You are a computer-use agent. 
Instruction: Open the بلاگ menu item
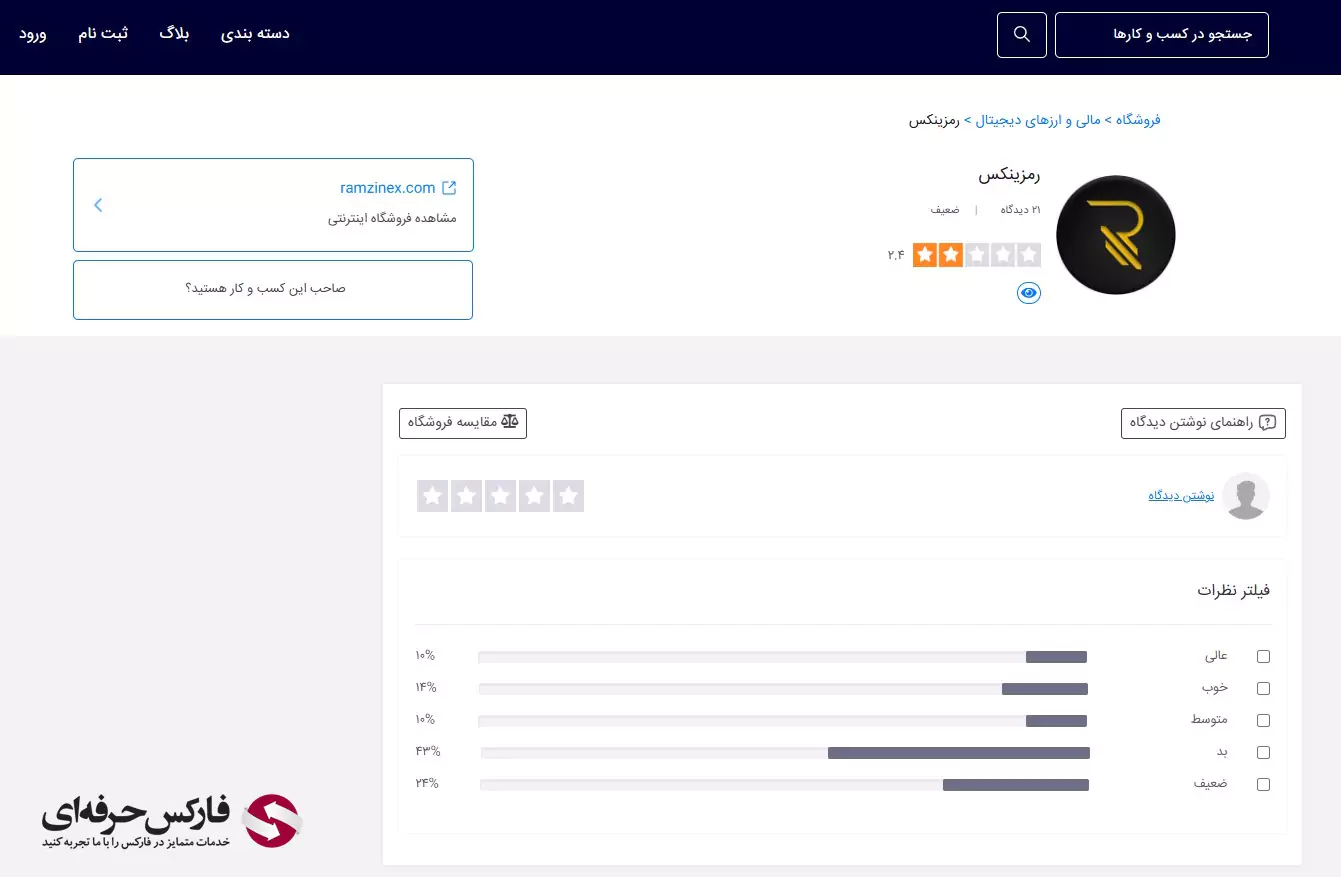pos(174,33)
